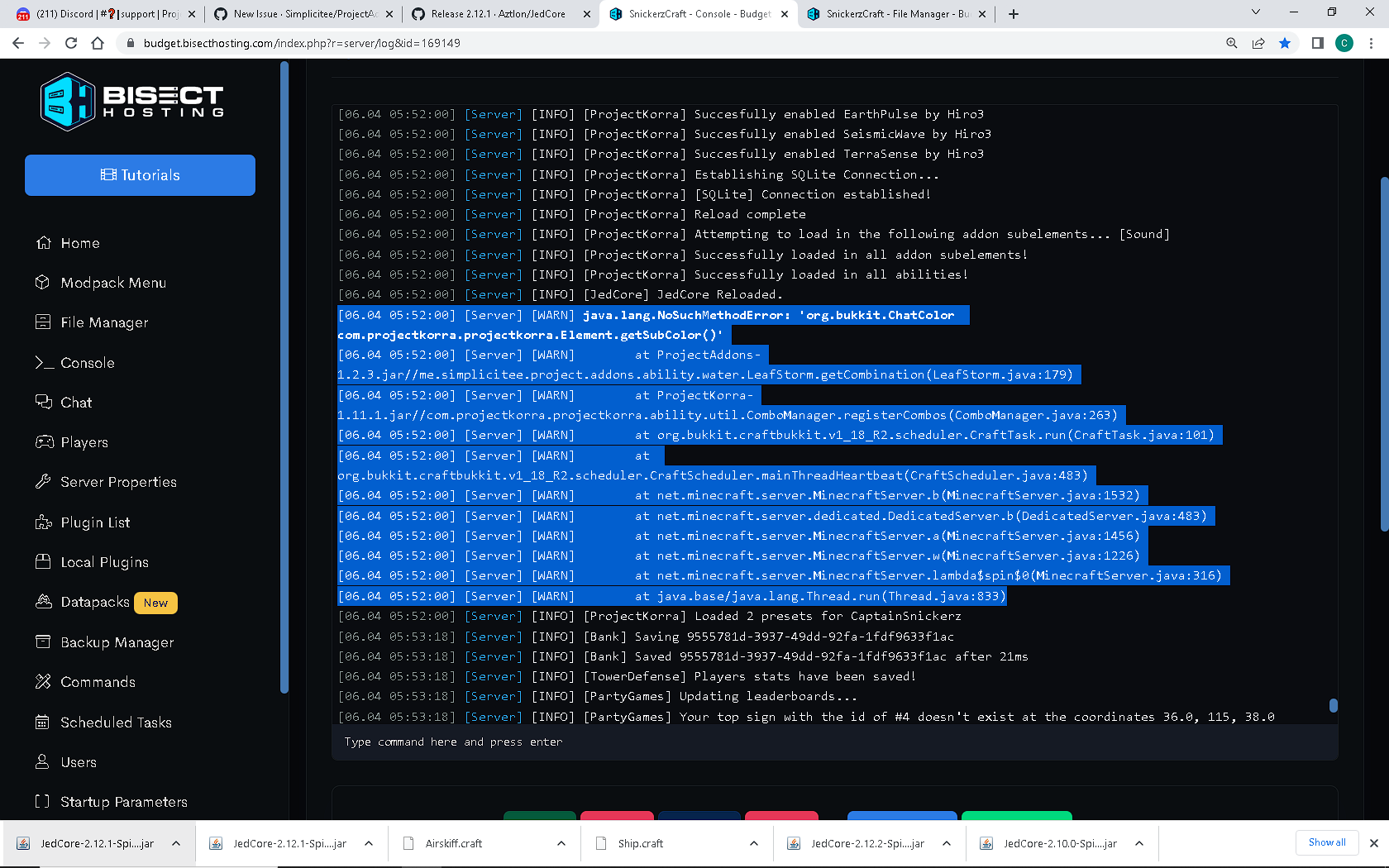Click the browser address bar URL

(x=302, y=43)
